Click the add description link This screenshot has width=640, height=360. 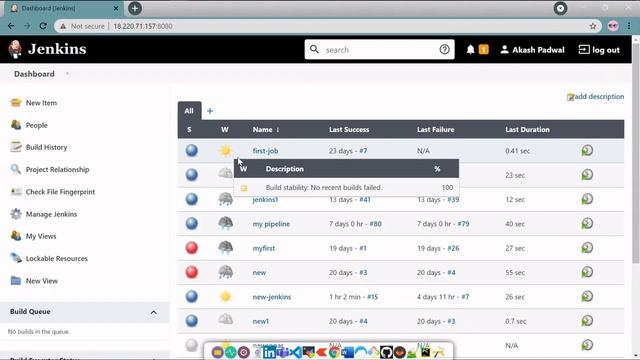click(596, 96)
